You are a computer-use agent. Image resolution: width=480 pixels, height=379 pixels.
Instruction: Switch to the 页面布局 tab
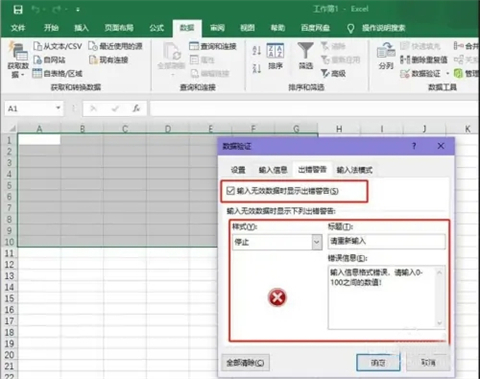[119, 28]
